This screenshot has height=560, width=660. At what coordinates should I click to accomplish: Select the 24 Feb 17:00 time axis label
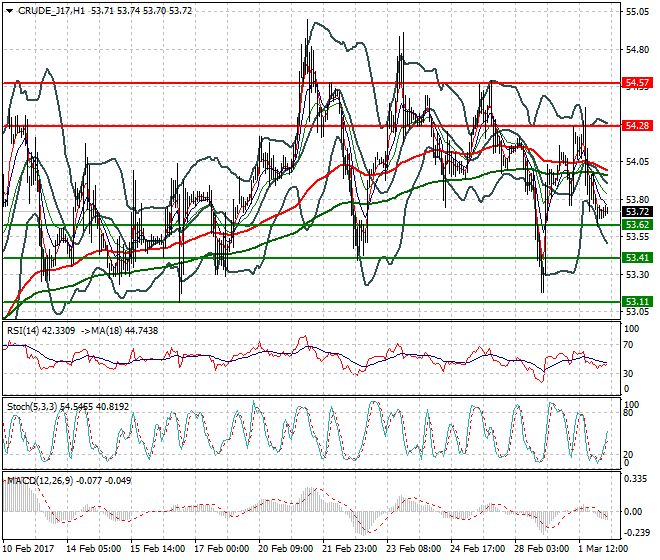tap(478, 549)
